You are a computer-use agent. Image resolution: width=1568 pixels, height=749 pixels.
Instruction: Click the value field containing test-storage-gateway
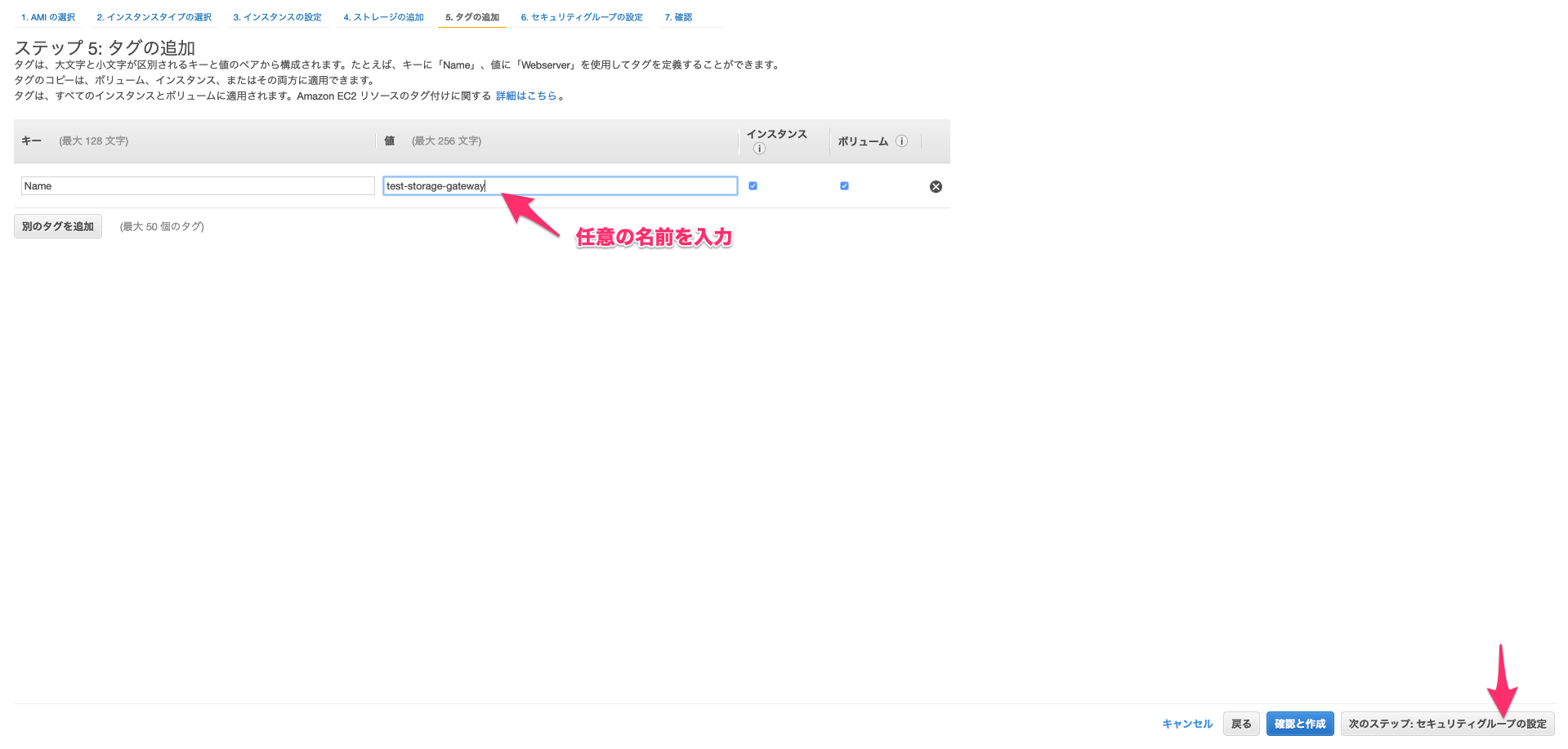(x=560, y=185)
